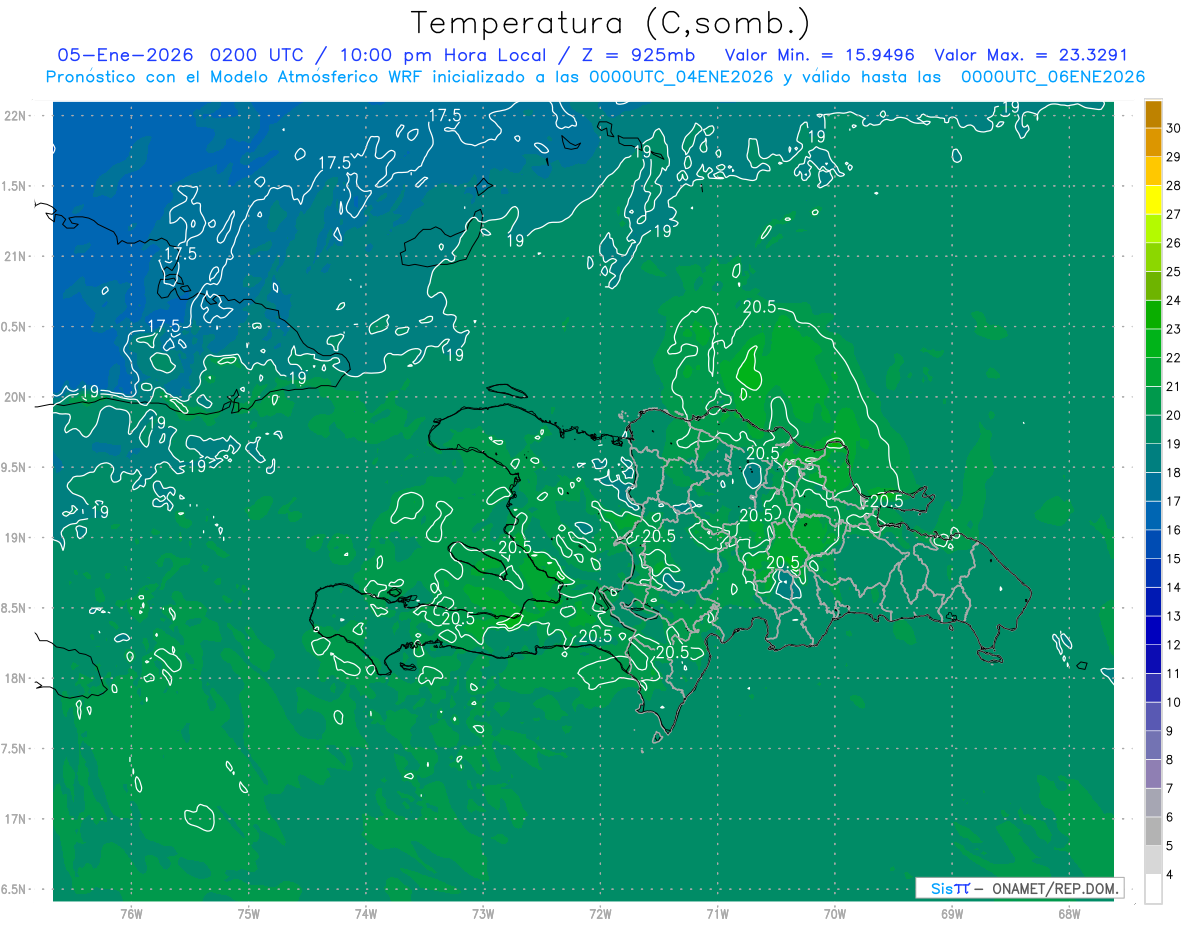Click the init time '0000UTC_04ENE2026'
Screen dimensions: 1200x927
coord(682,77)
